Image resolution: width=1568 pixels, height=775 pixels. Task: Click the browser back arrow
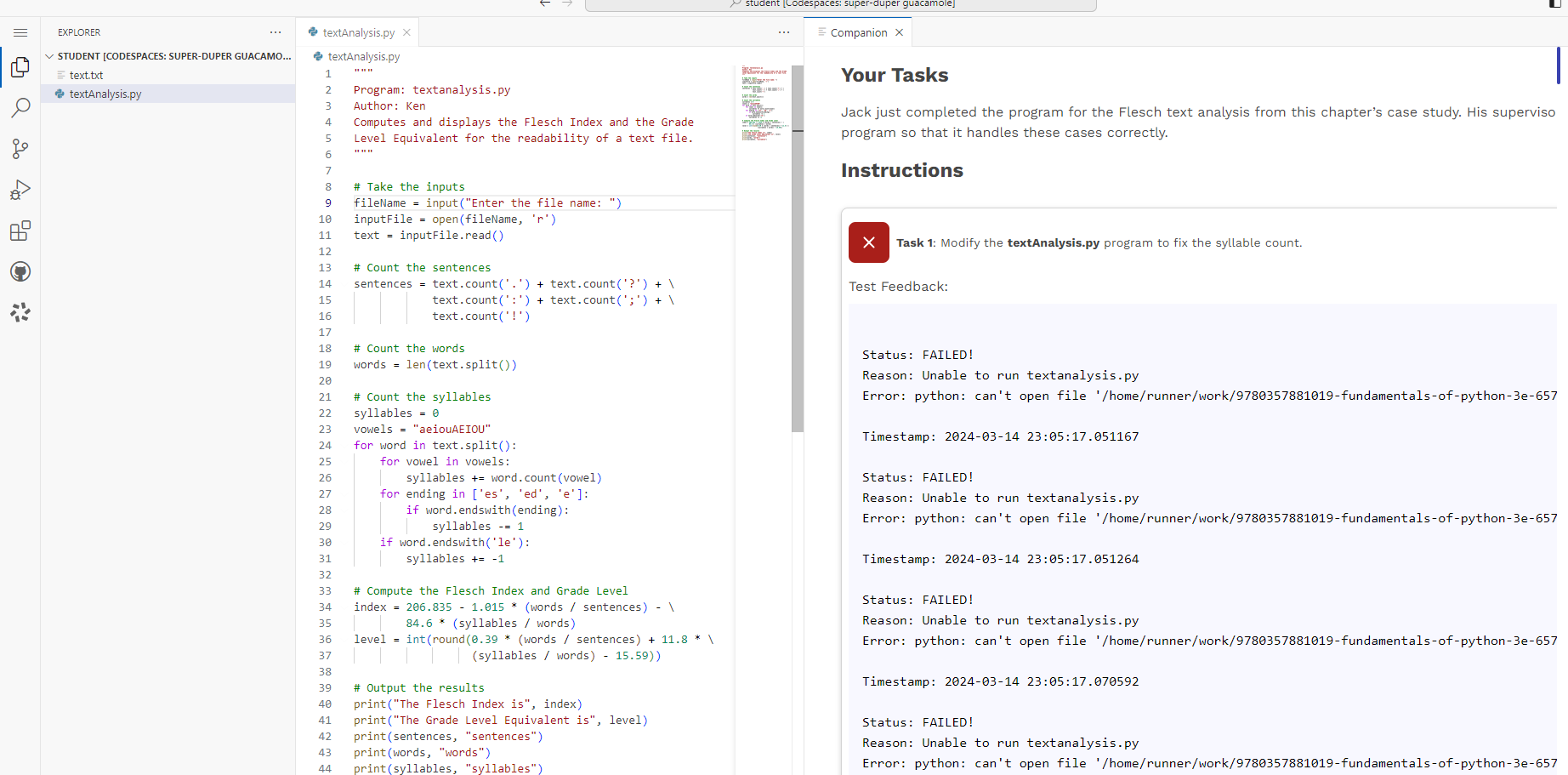[545, 4]
